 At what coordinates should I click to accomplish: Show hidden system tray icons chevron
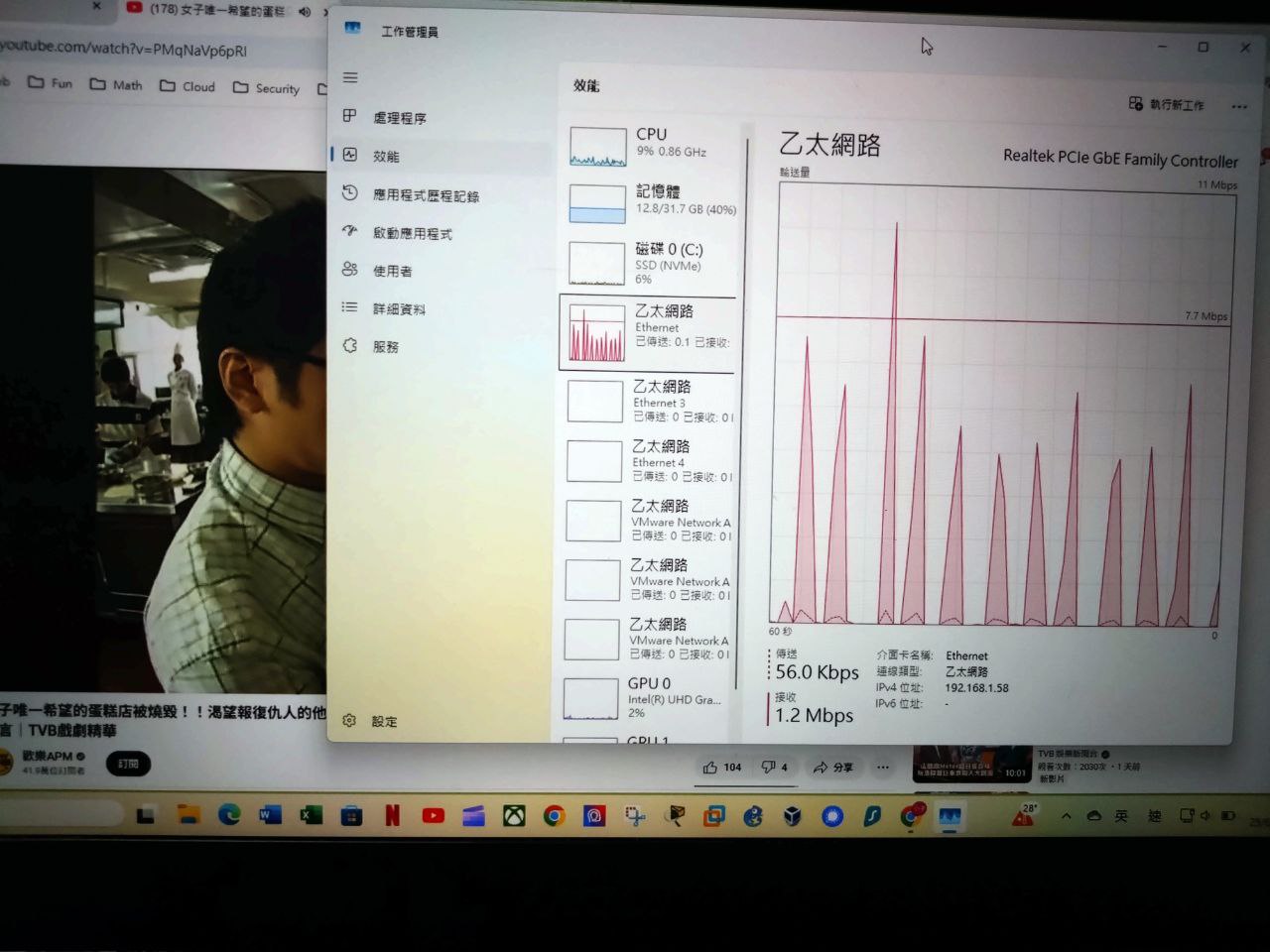[1066, 816]
